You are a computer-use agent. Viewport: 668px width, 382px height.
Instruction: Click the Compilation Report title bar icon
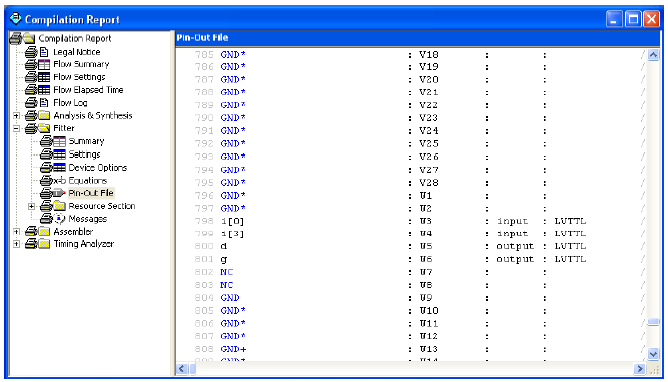click(x=15, y=19)
